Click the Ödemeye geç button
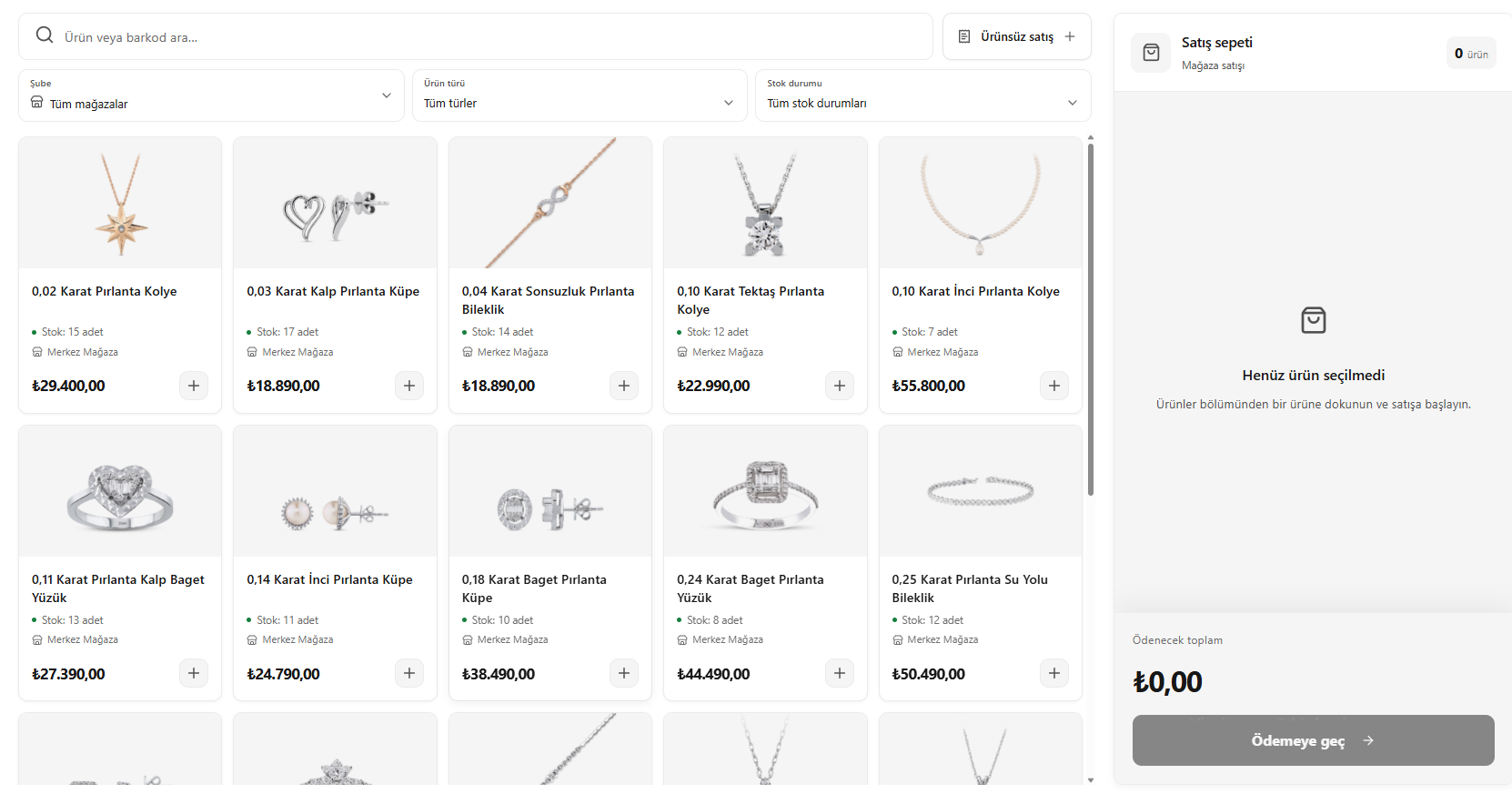 1313,740
